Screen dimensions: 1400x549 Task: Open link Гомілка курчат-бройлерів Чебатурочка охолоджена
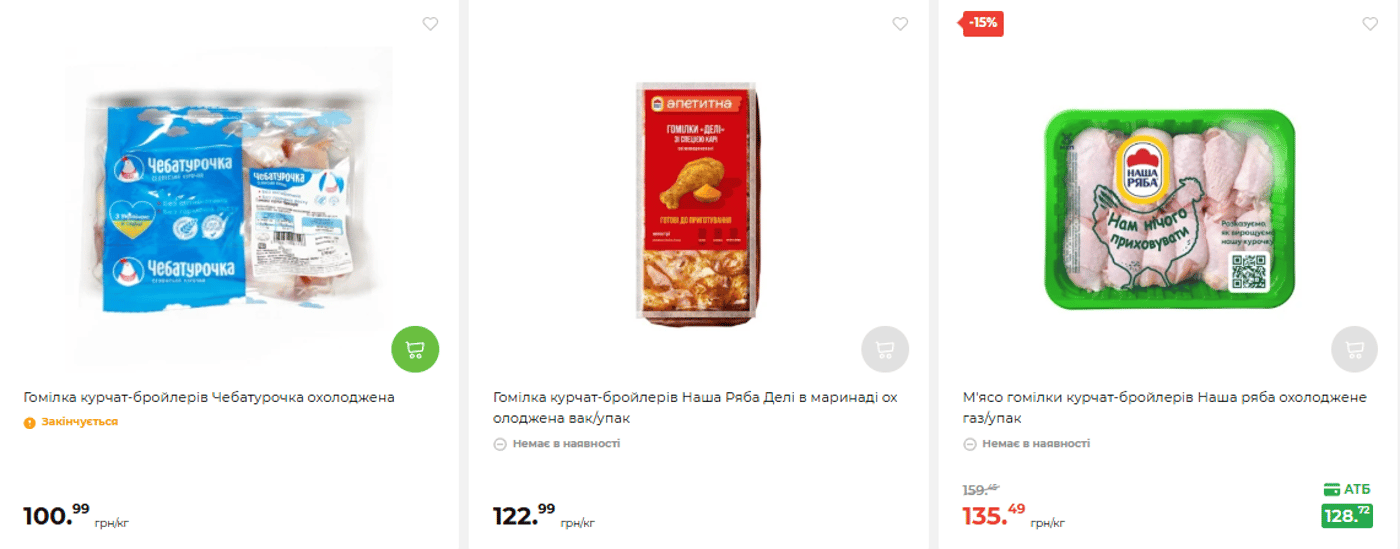209,397
